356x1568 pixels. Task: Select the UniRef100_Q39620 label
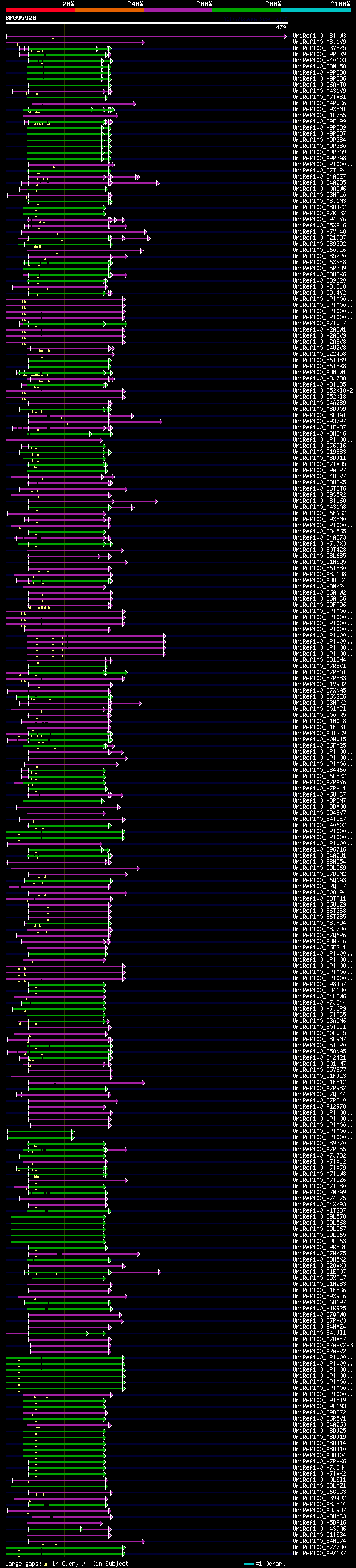[x=319, y=280]
